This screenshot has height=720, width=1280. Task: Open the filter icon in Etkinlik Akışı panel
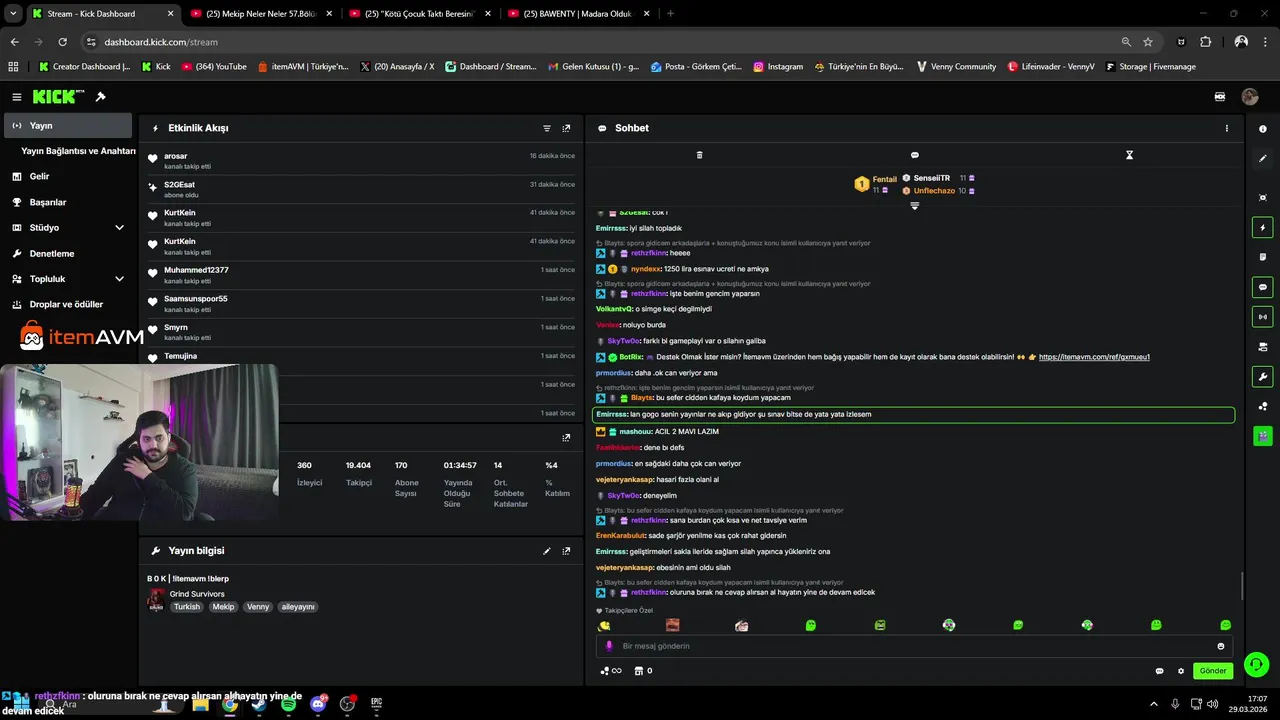click(x=547, y=128)
